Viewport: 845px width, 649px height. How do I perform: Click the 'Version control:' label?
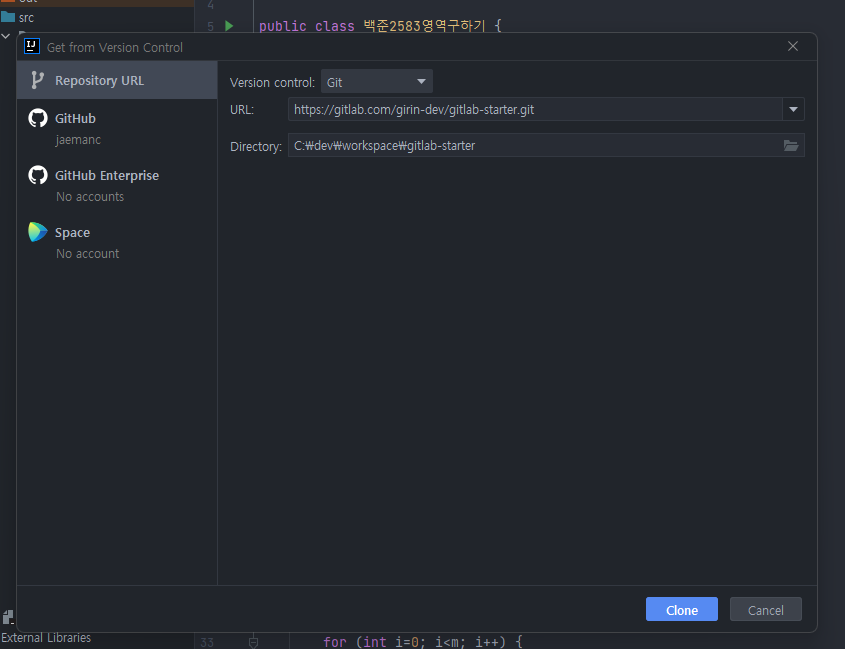point(272,82)
